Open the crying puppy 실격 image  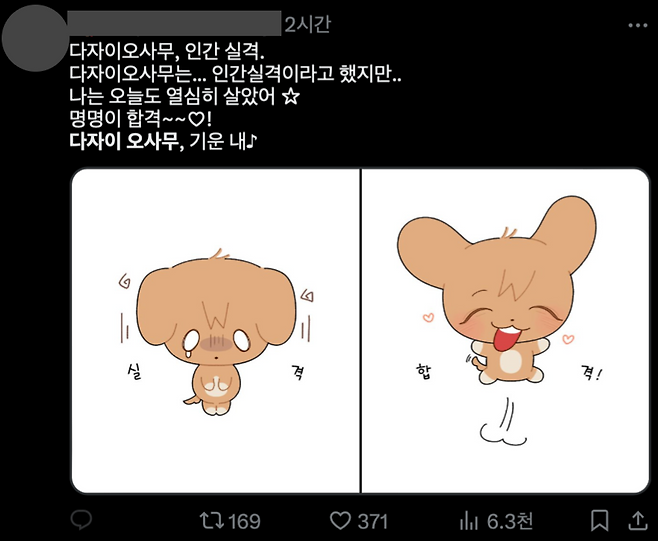pyautogui.click(x=216, y=331)
